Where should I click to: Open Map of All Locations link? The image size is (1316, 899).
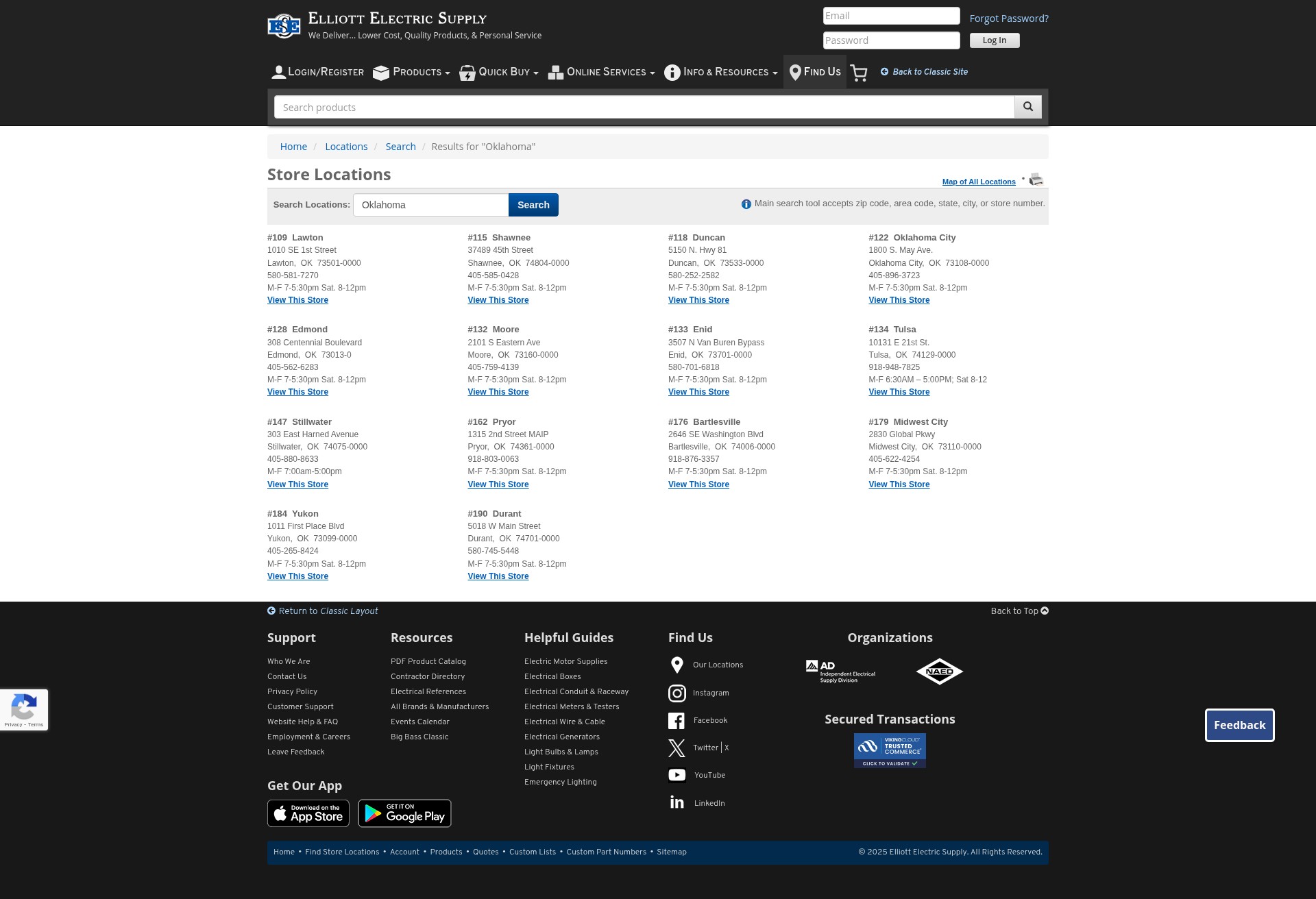[979, 182]
